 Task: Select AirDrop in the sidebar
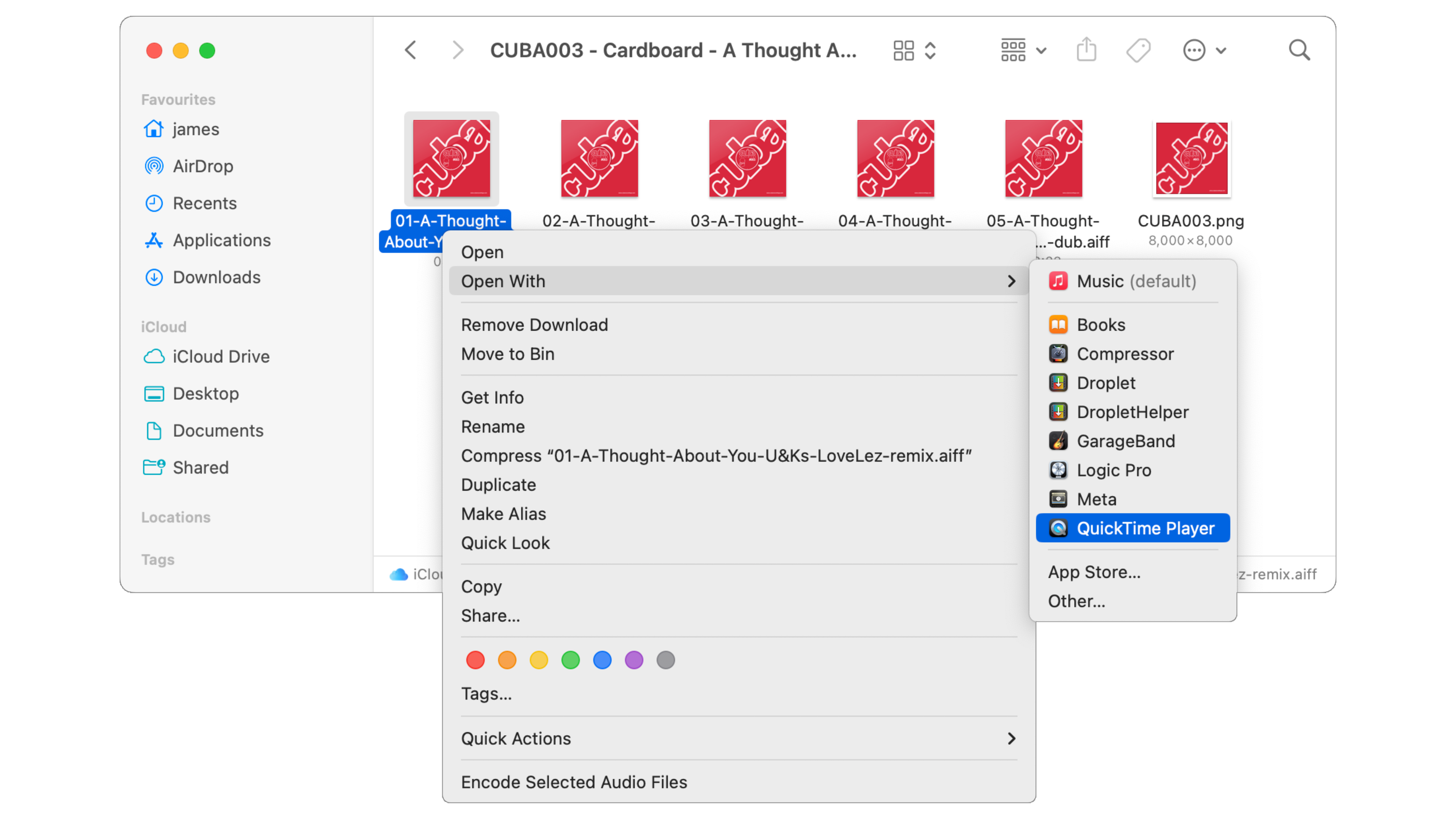click(x=189, y=166)
